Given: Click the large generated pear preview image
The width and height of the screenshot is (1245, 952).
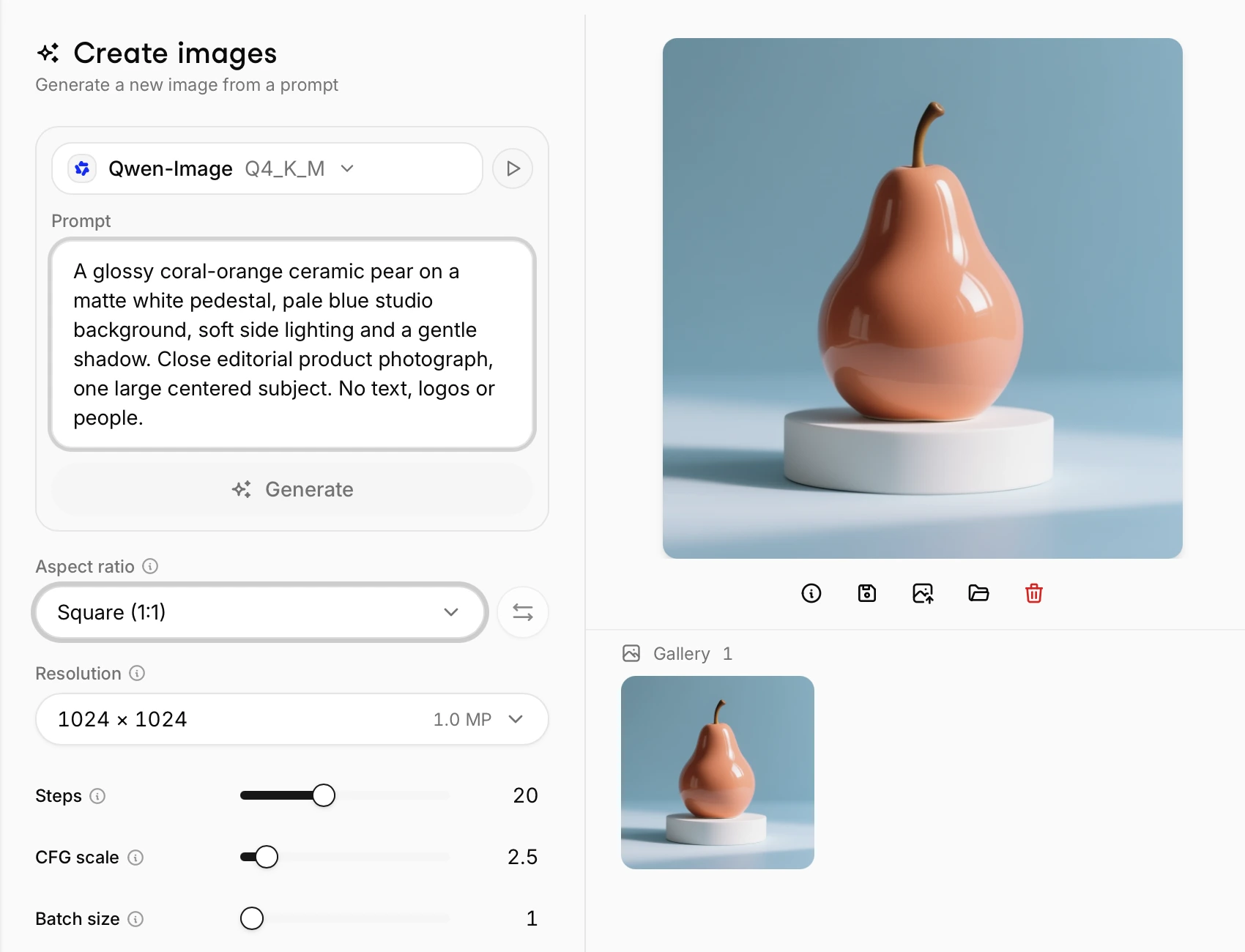Looking at the screenshot, I should tap(923, 298).
